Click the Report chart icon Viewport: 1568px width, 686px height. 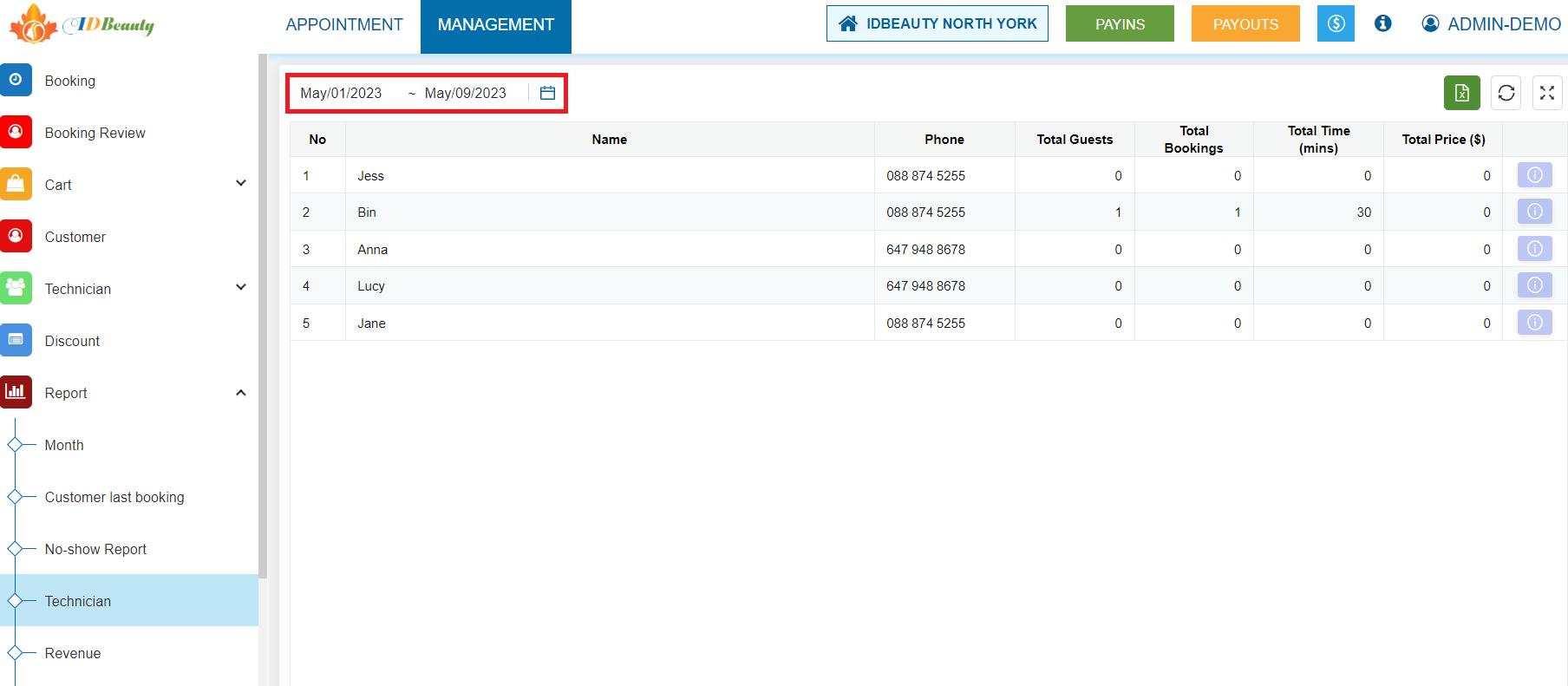pos(16,392)
